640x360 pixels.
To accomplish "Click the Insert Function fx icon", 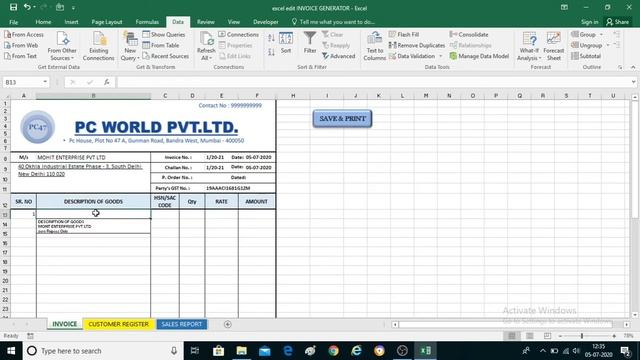I will pyautogui.click(x=107, y=82).
